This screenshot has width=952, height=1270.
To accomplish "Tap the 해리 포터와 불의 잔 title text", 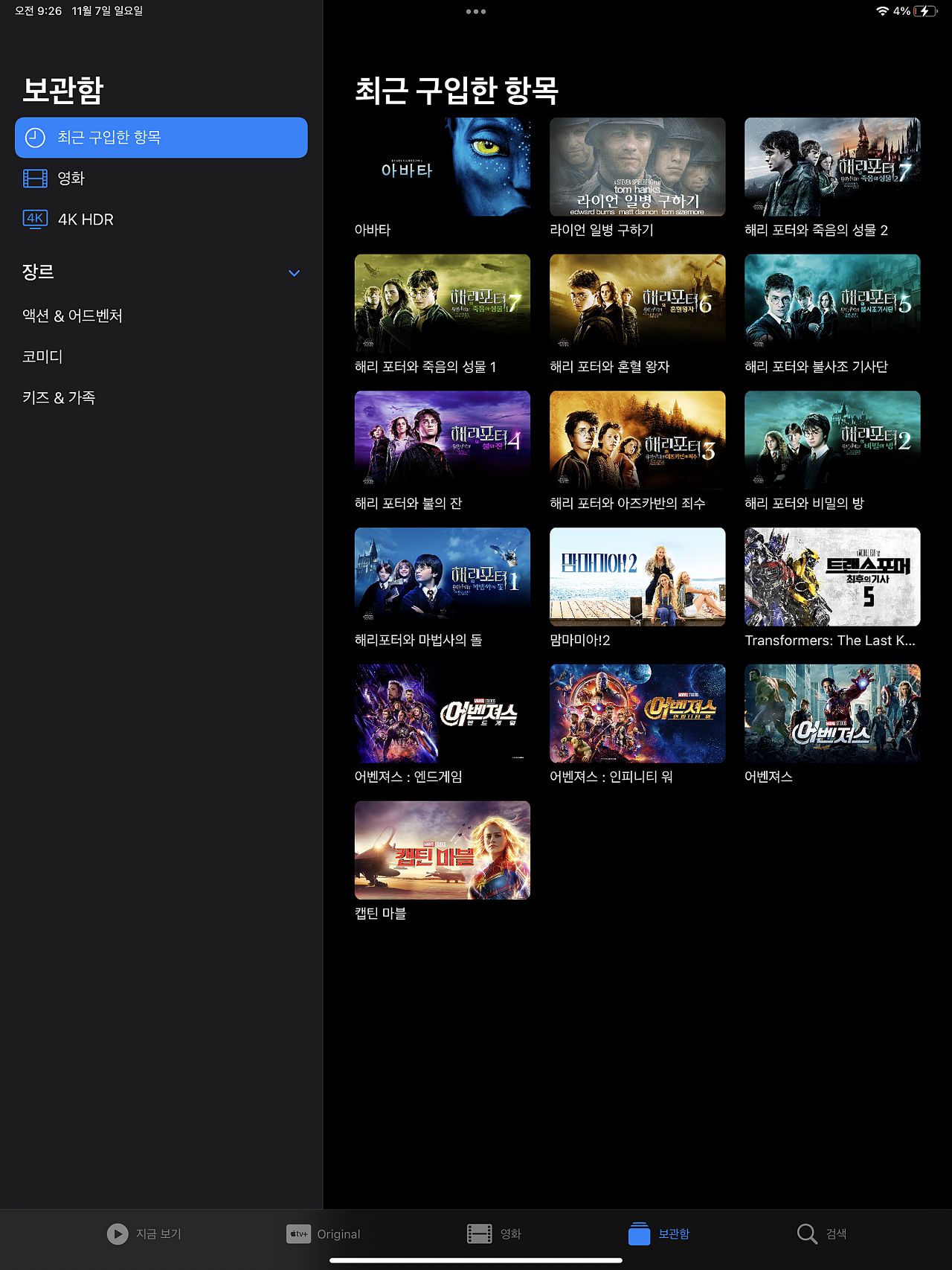I will point(408,504).
